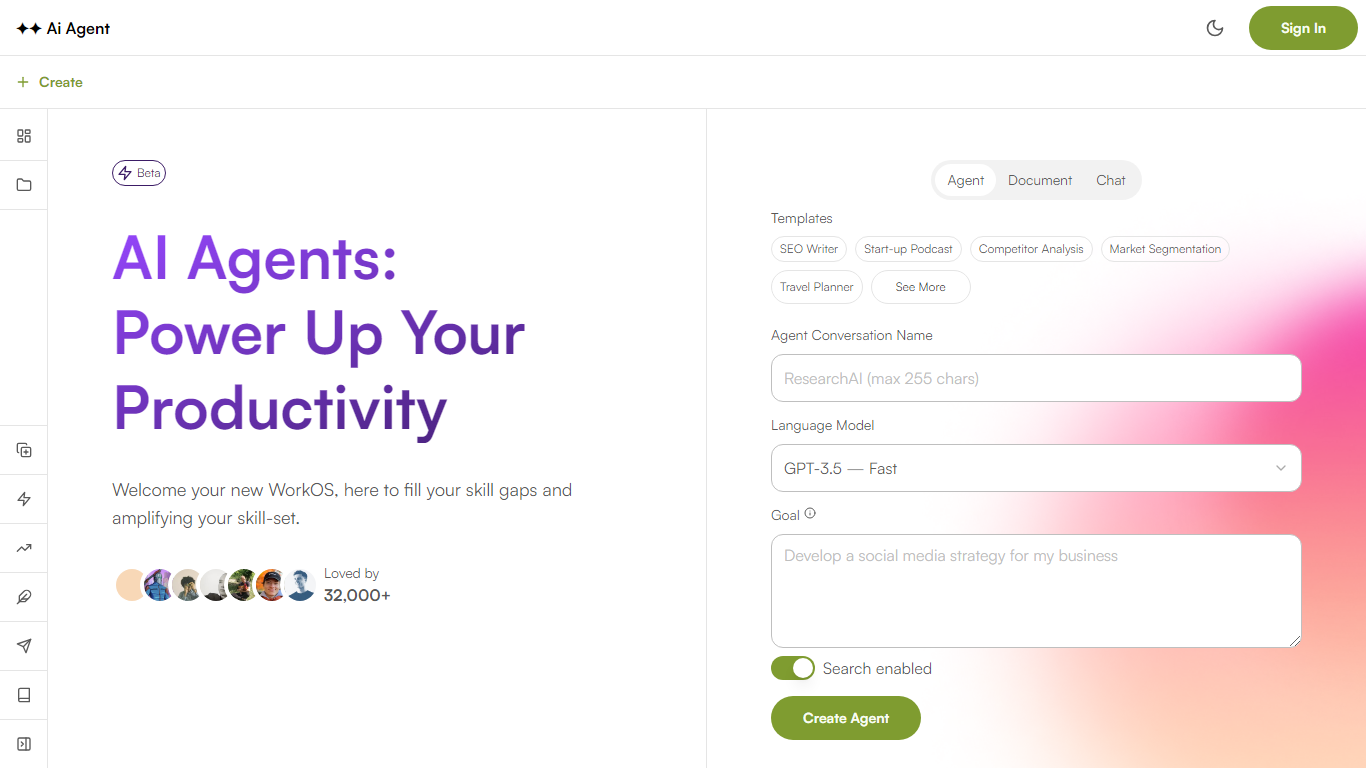Select the SEO Writer template
The width and height of the screenshot is (1366, 768).
(809, 249)
